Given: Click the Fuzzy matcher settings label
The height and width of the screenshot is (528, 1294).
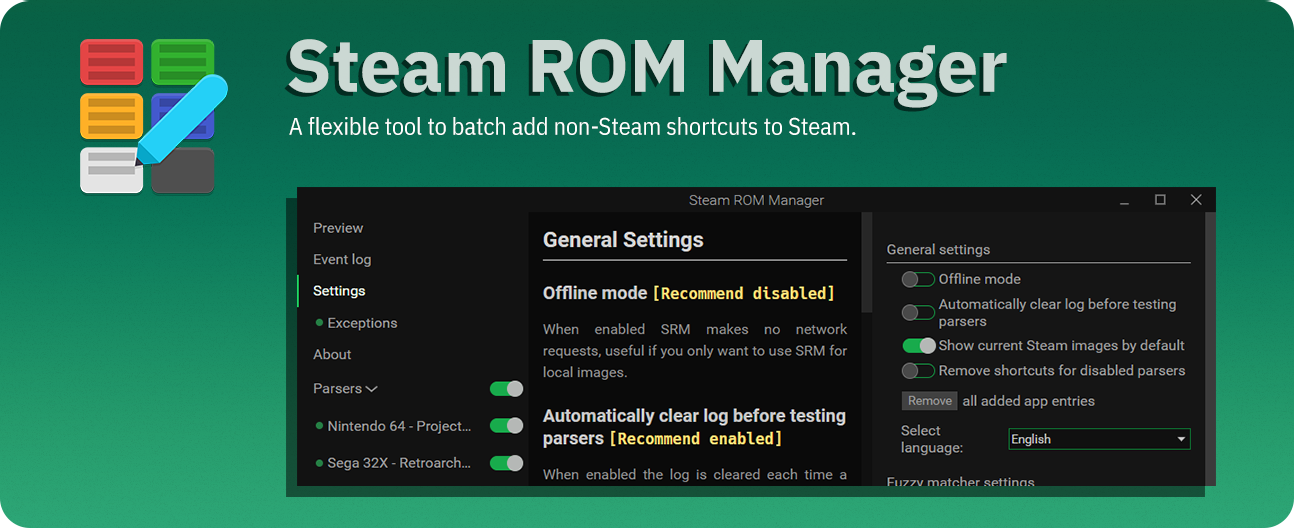Looking at the screenshot, I should 961,482.
